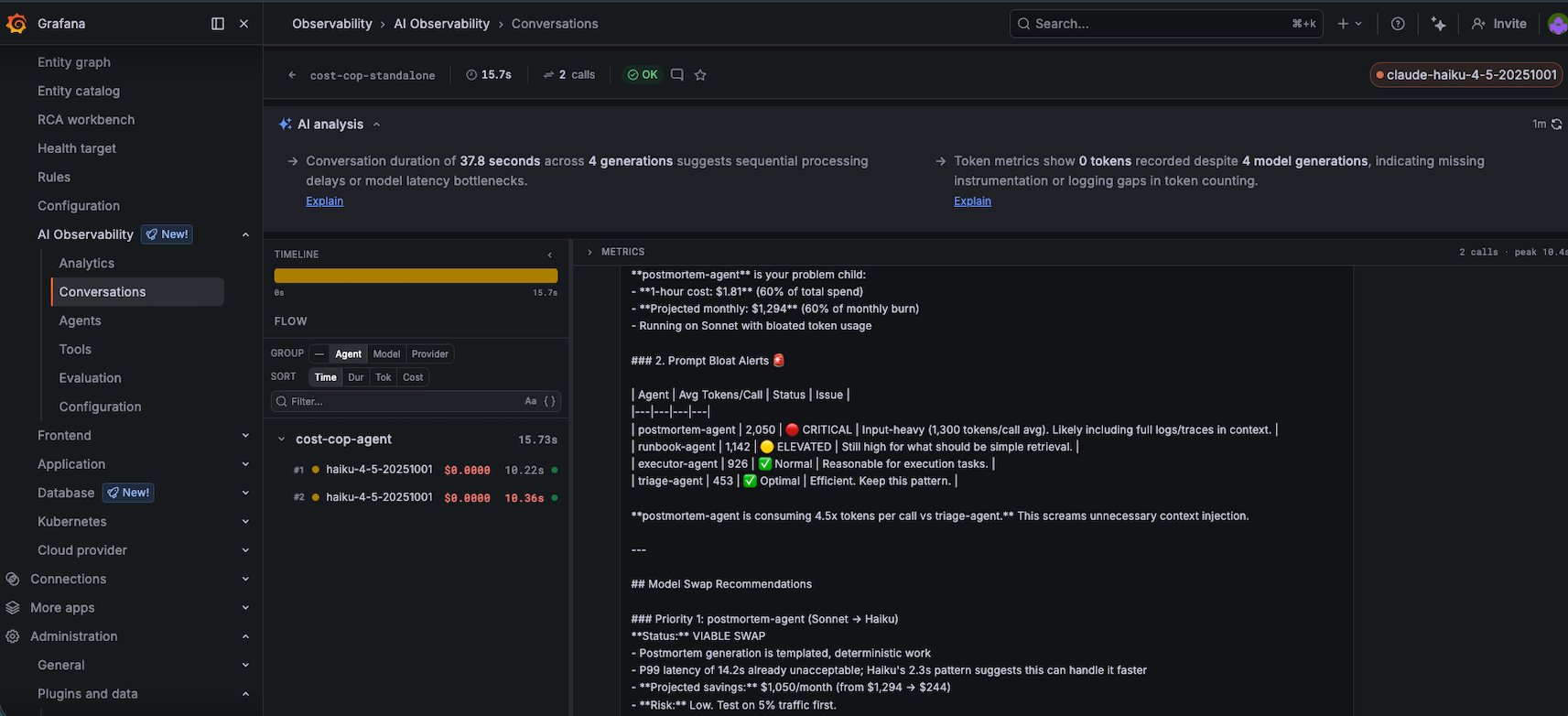Click the More apps sidebar icon
Image resolution: width=1568 pixels, height=716 pixels.
pyautogui.click(x=13, y=608)
